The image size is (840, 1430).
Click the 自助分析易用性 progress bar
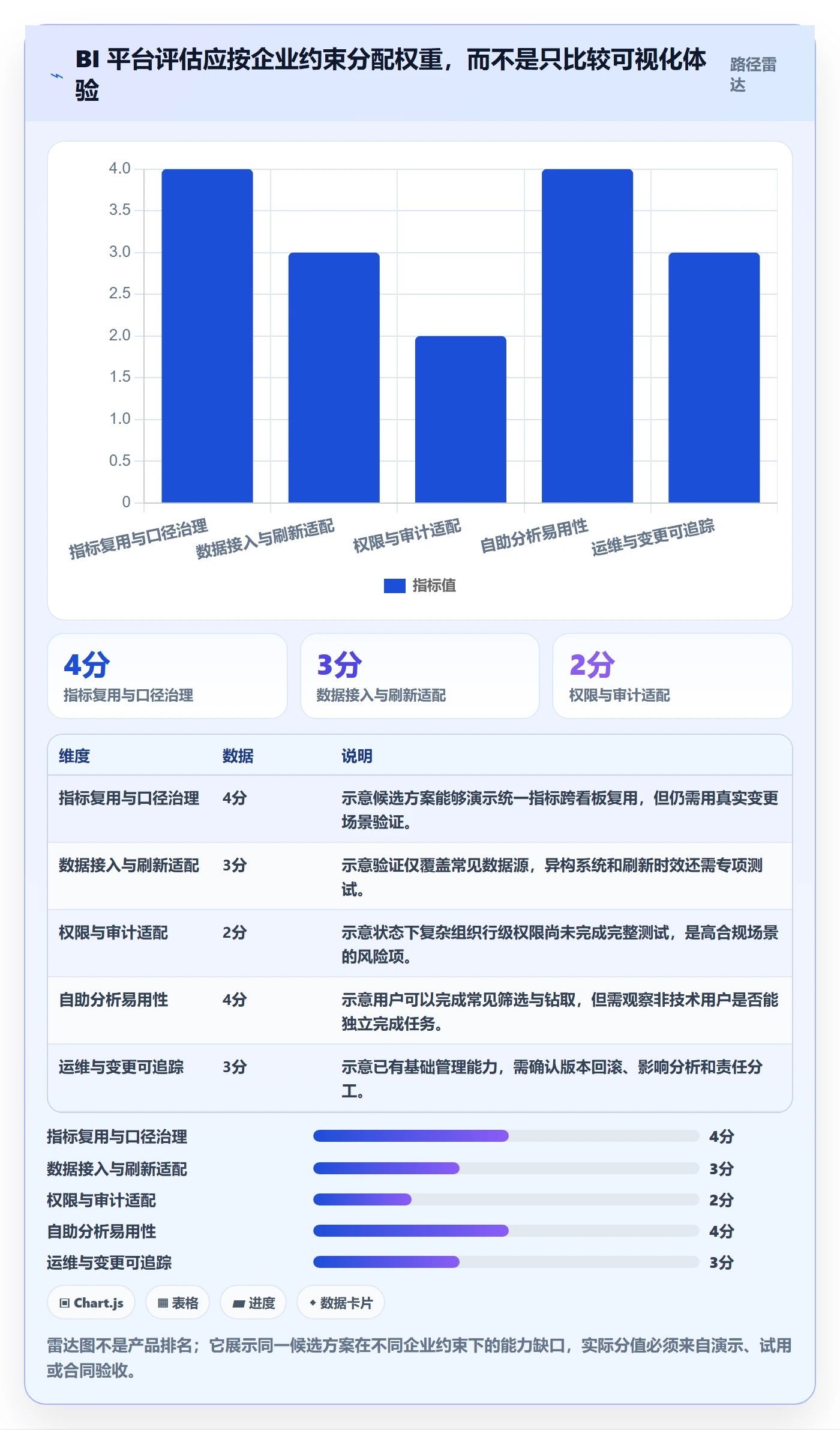(x=506, y=1231)
